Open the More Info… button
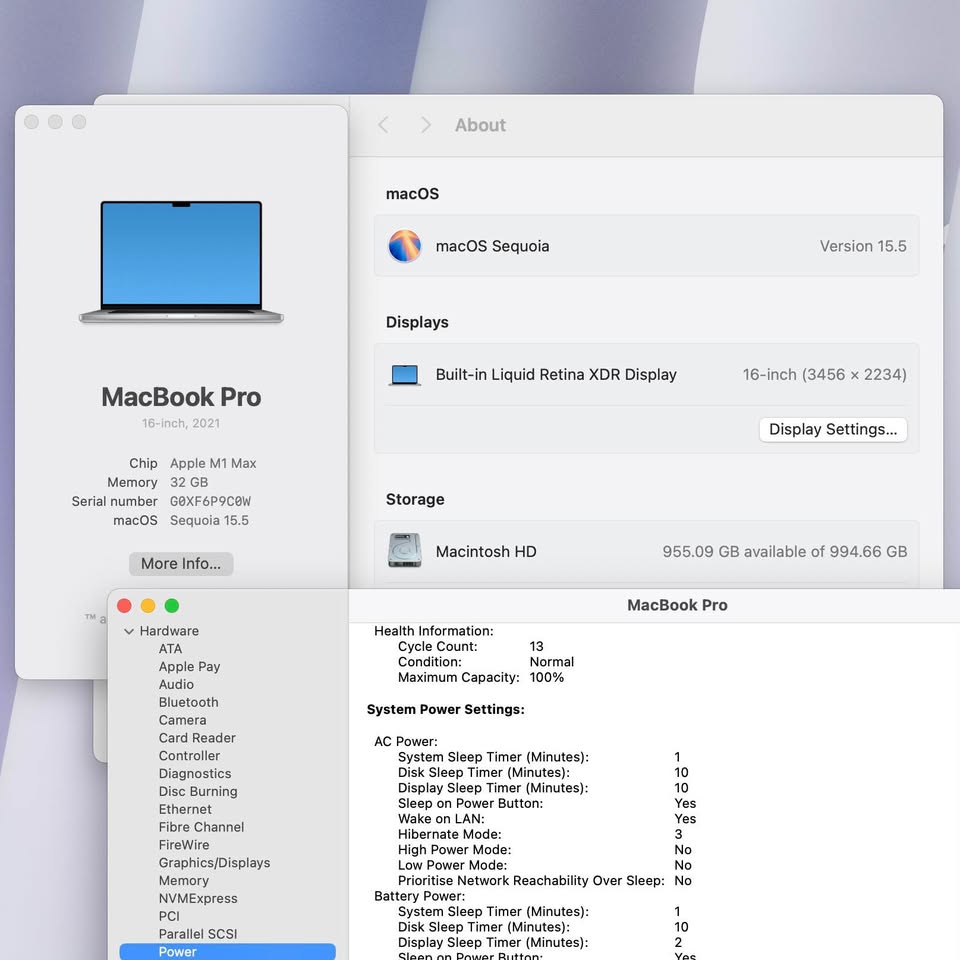This screenshot has height=960, width=960. click(x=181, y=563)
